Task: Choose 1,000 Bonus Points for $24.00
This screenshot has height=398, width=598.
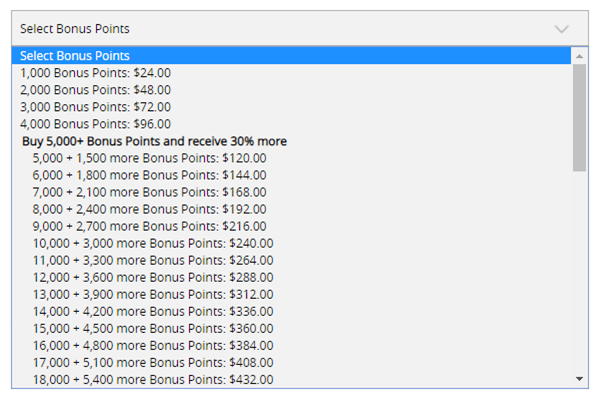Action: (x=291, y=73)
